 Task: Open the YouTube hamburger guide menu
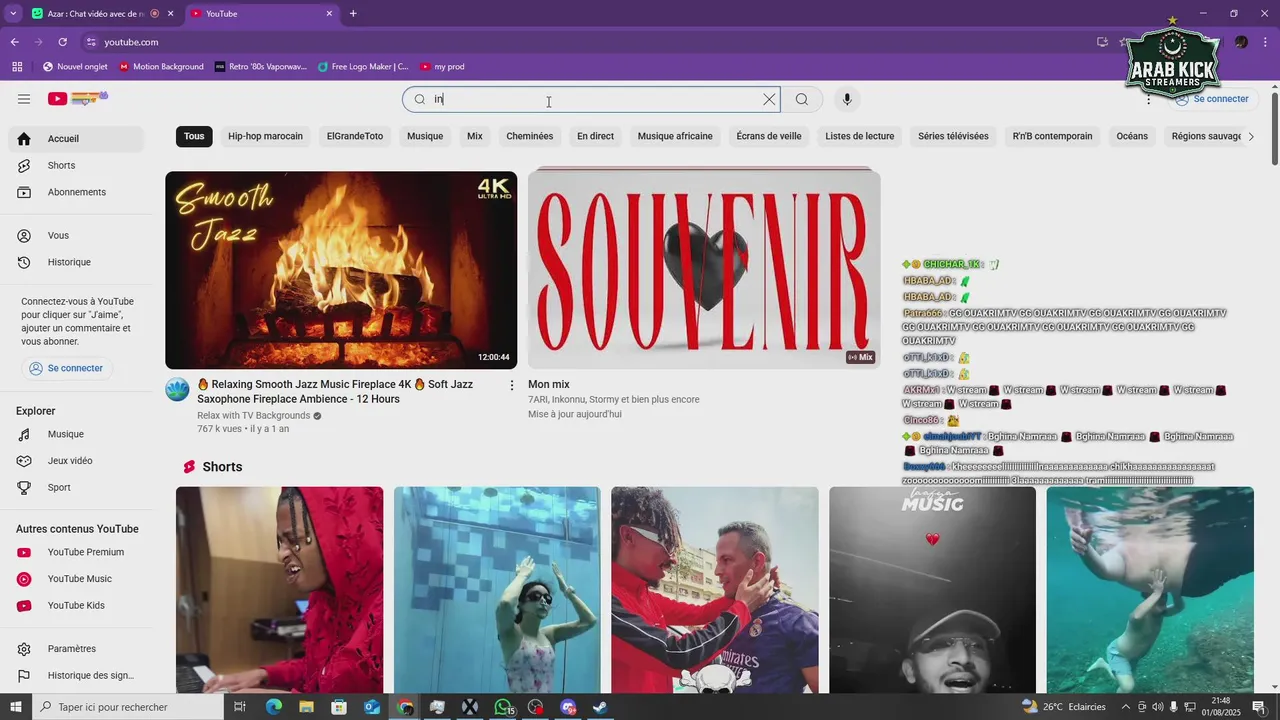click(x=24, y=99)
